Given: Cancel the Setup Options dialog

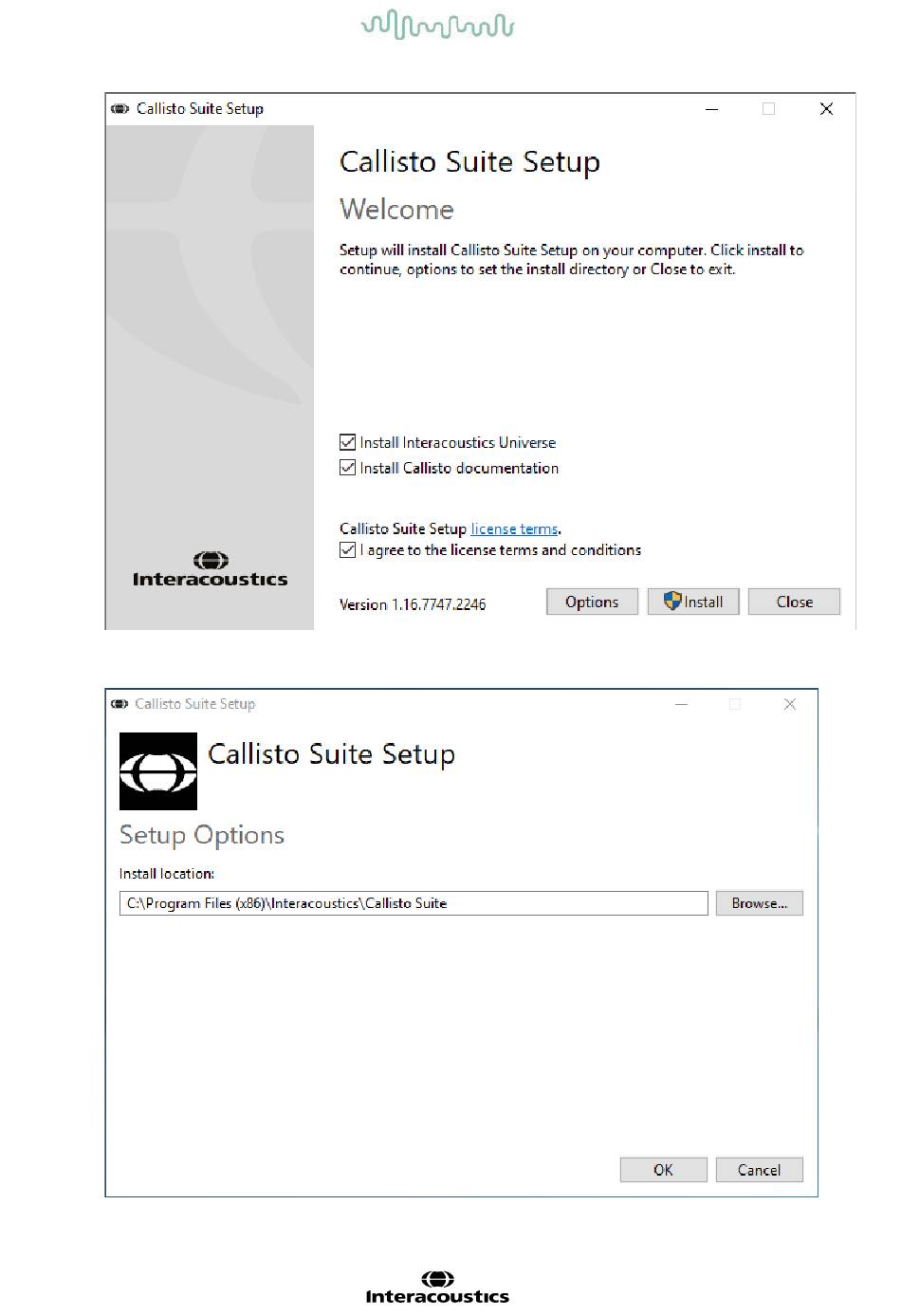Looking at the screenshot, I should tap(760, 1170).
